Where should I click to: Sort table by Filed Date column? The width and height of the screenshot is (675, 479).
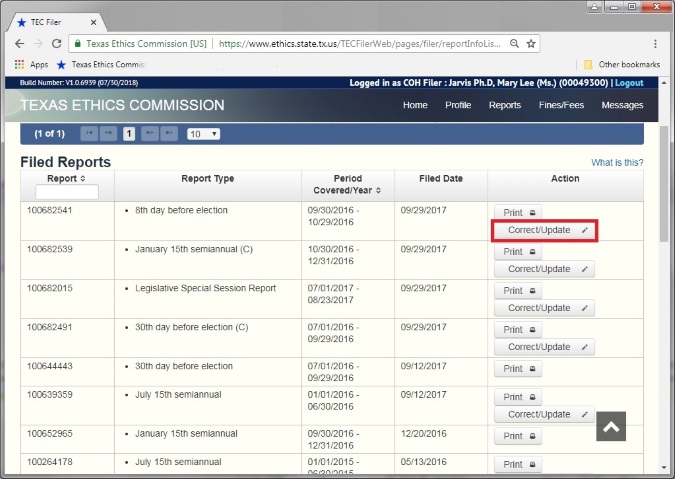pos(440,179)
